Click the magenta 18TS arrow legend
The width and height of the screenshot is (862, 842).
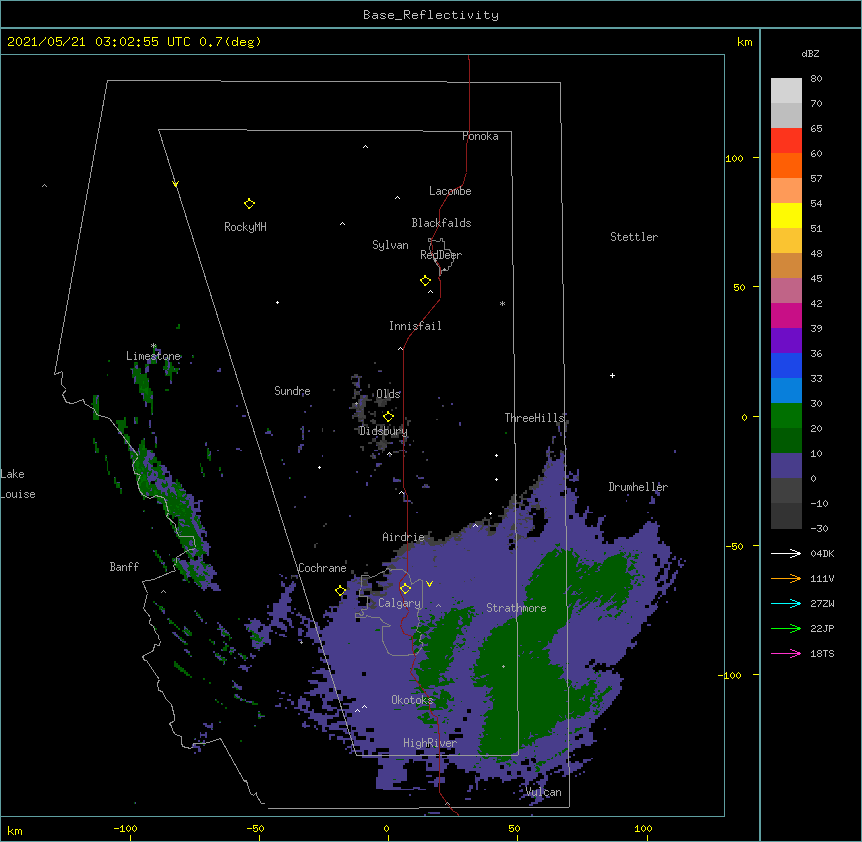point(786,653)
